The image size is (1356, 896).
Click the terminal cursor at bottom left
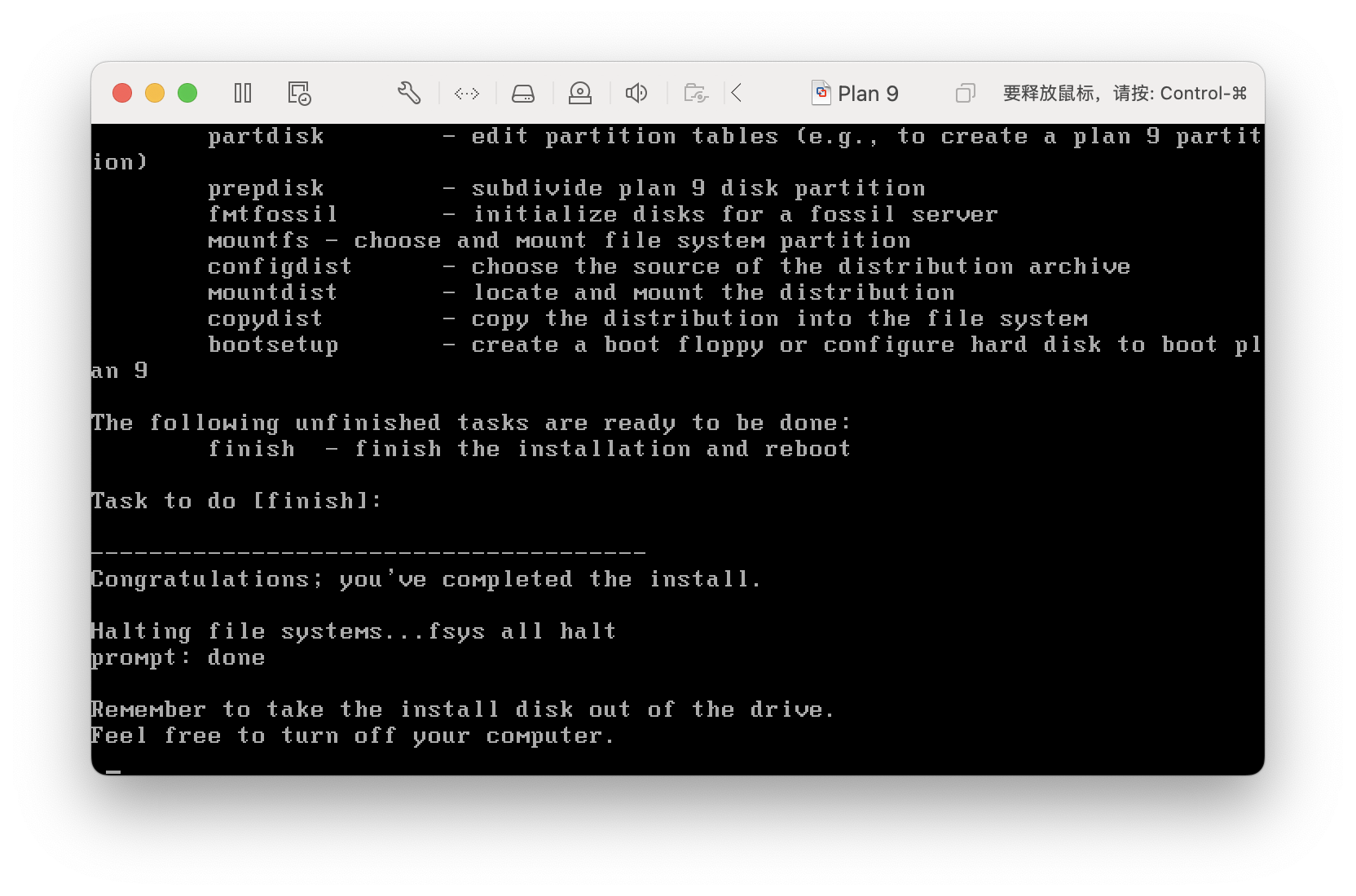coord(113,771)
